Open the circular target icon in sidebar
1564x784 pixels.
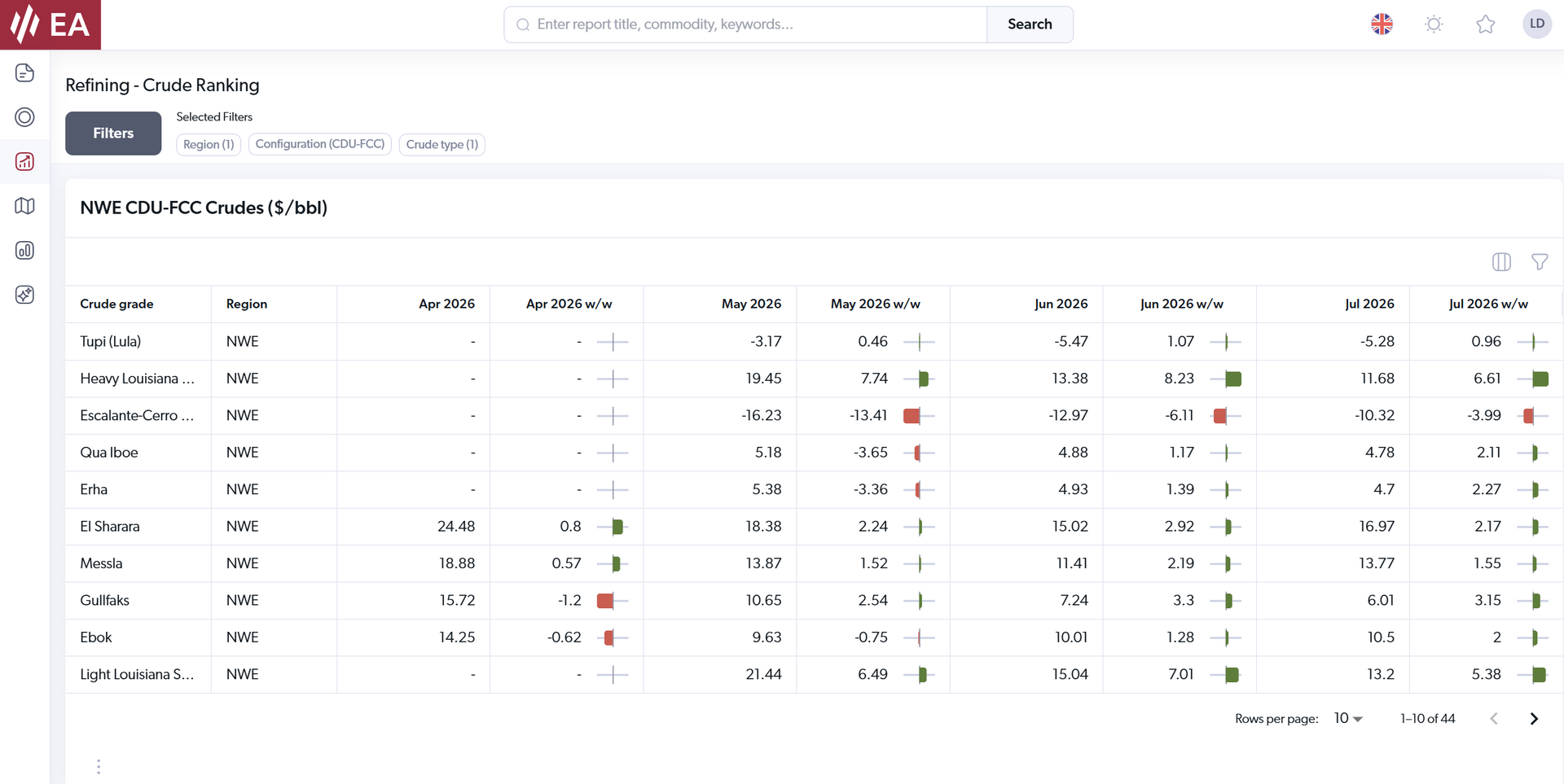click(24, 117)
